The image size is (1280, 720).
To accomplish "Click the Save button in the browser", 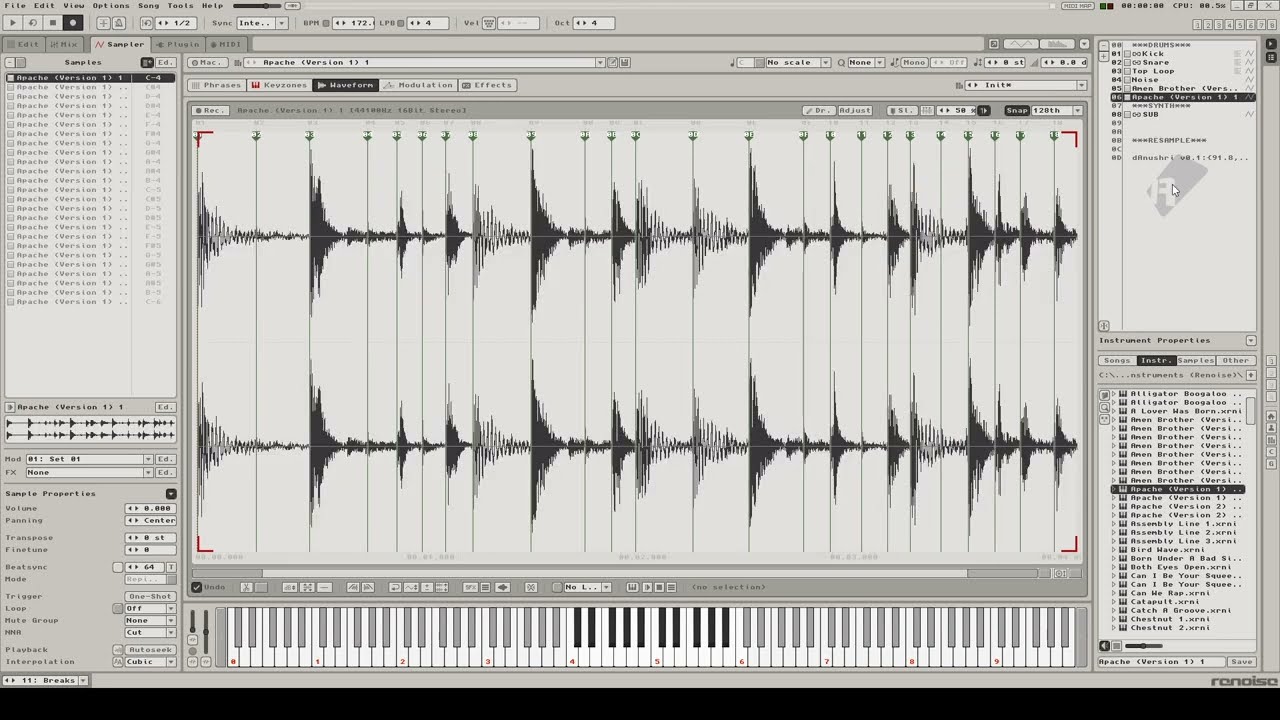I will point(1242,662).
